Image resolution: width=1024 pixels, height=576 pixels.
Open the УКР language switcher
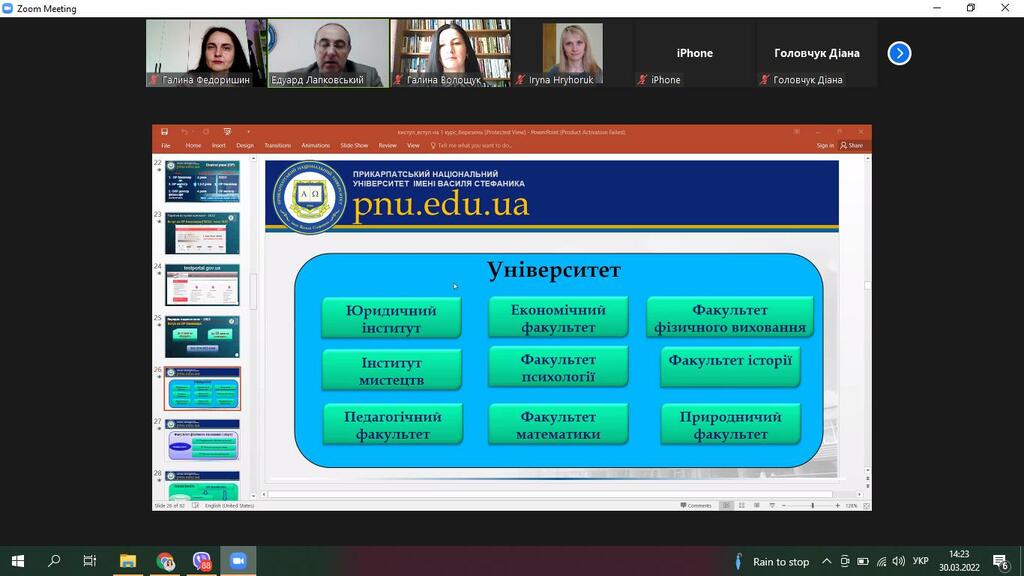[921, 561]
